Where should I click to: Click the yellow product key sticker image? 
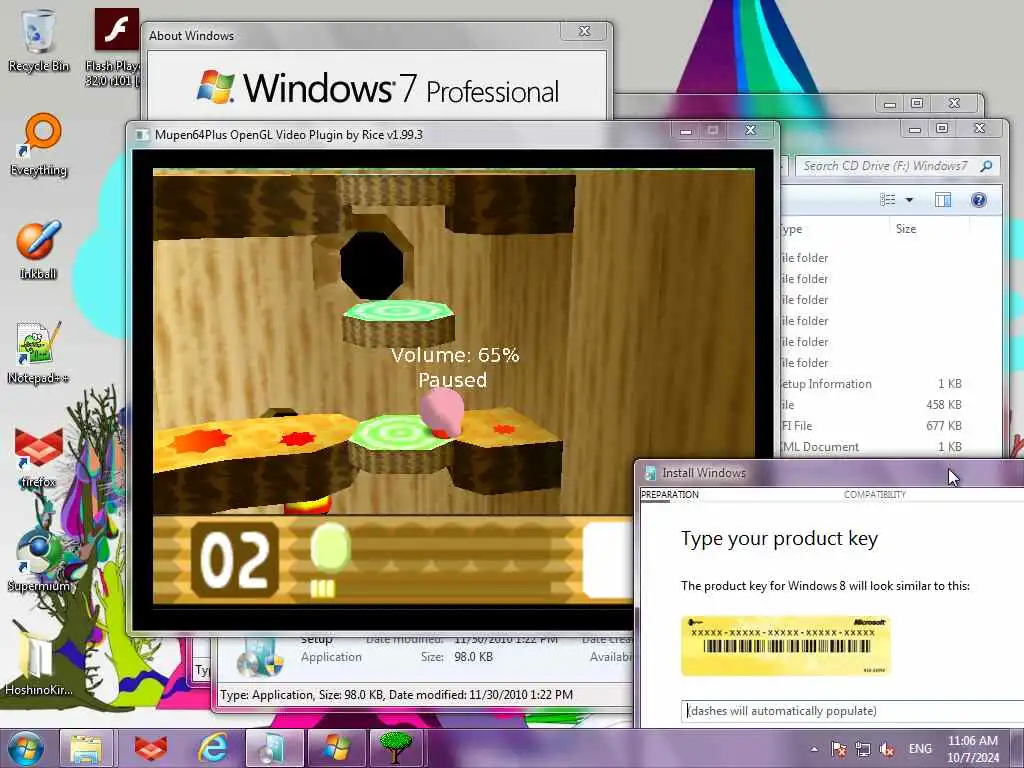tap(786, 645)
